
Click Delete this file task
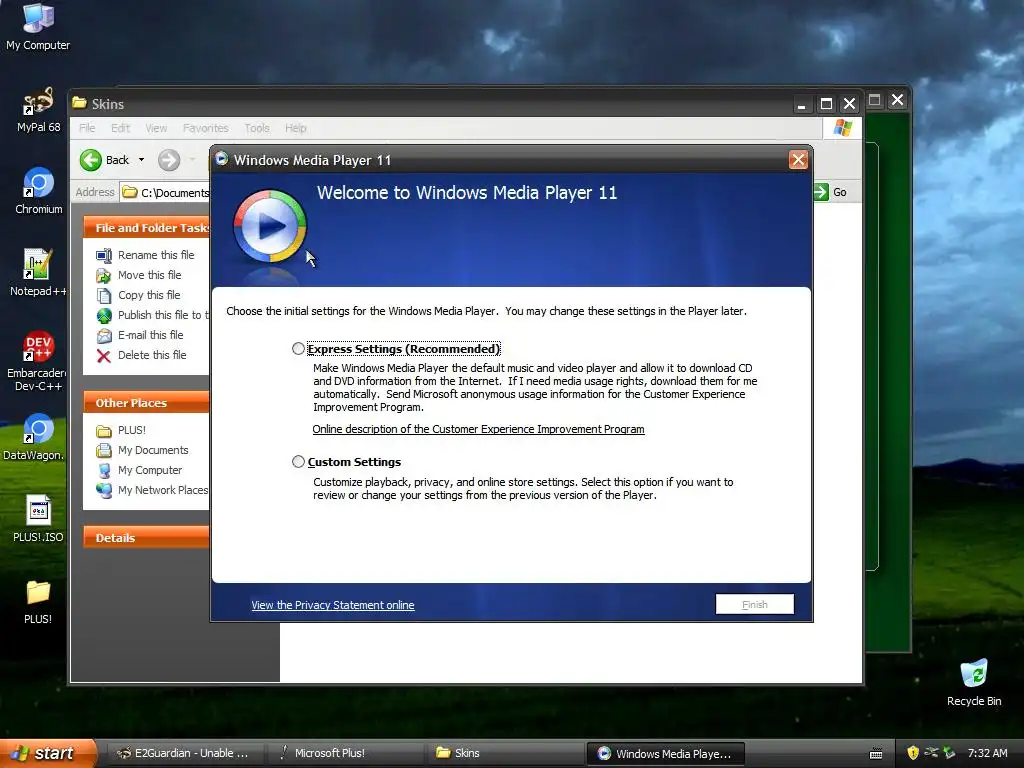[152, 355]
